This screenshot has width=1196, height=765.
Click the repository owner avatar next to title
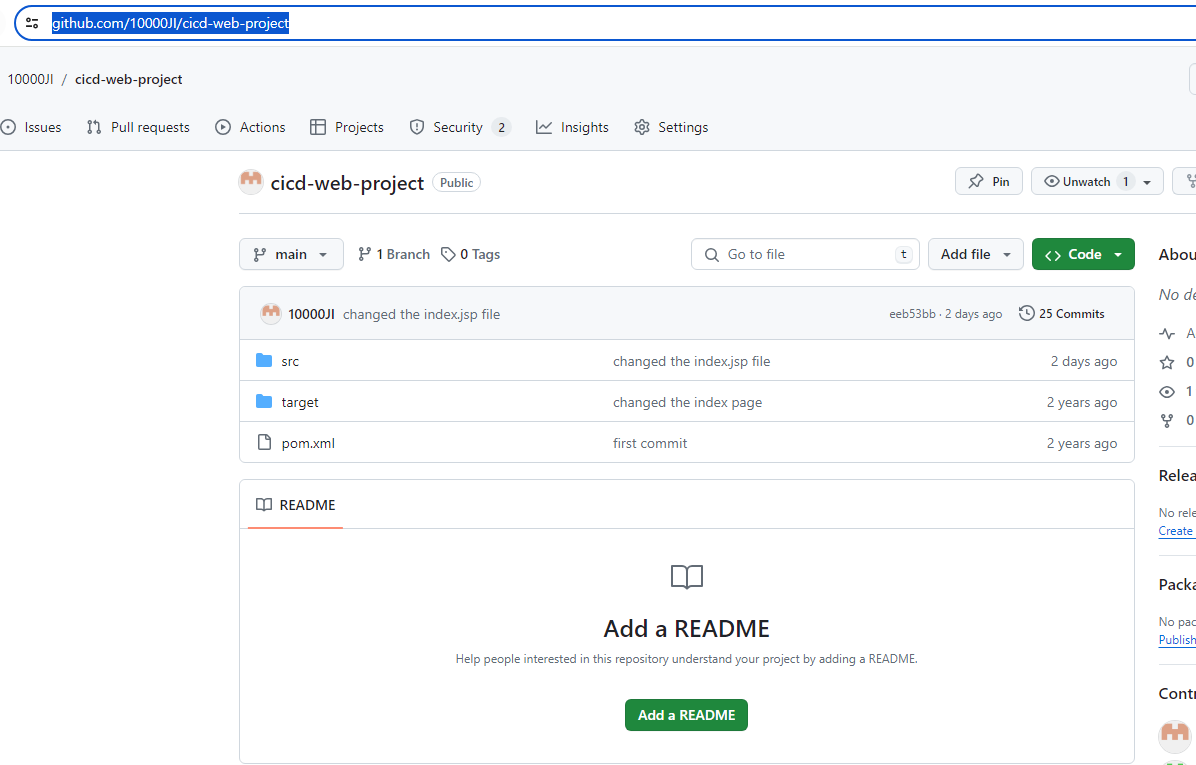click(251, 182)
